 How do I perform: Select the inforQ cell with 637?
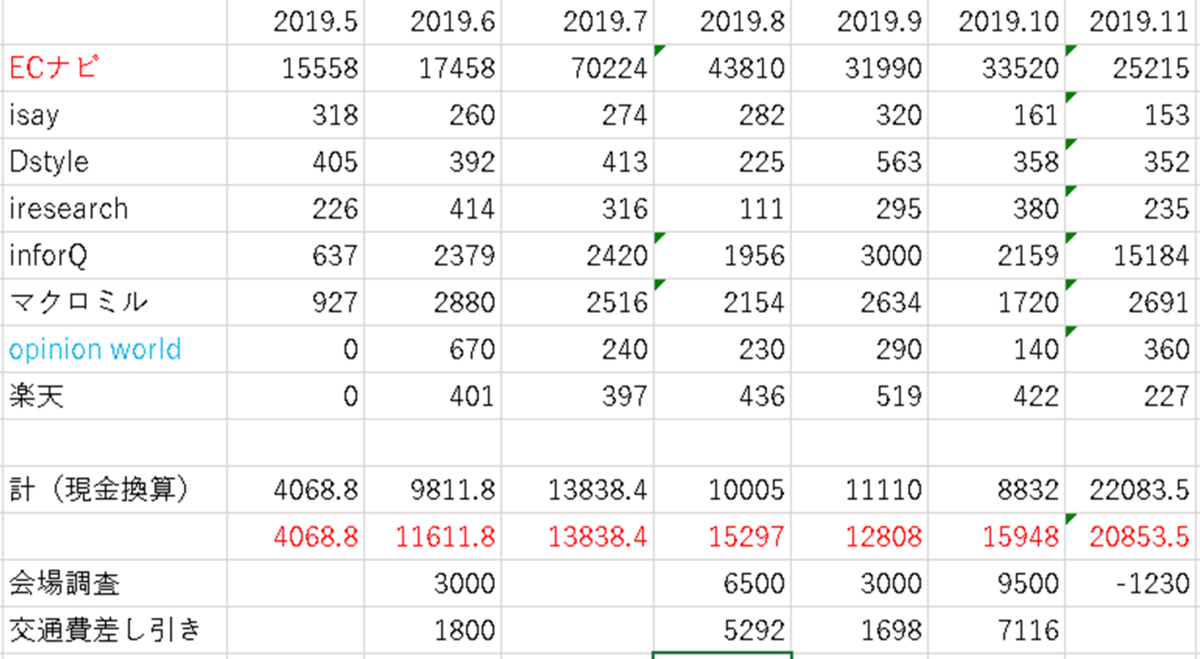click(x=296, y=256)
